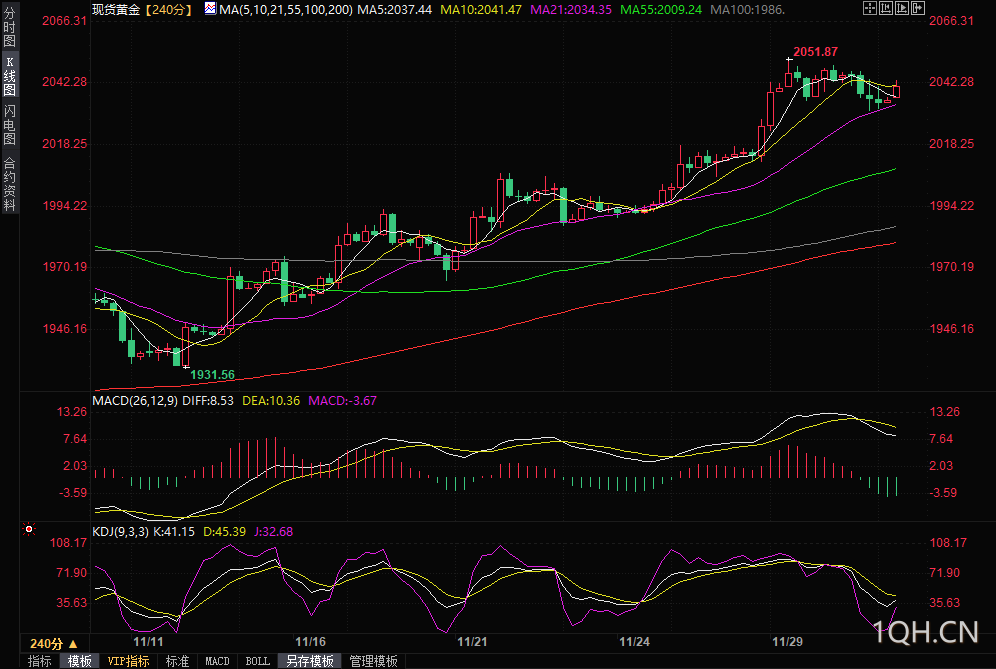
Task: Click the 1931.56 low price marker
Action: 212,374
